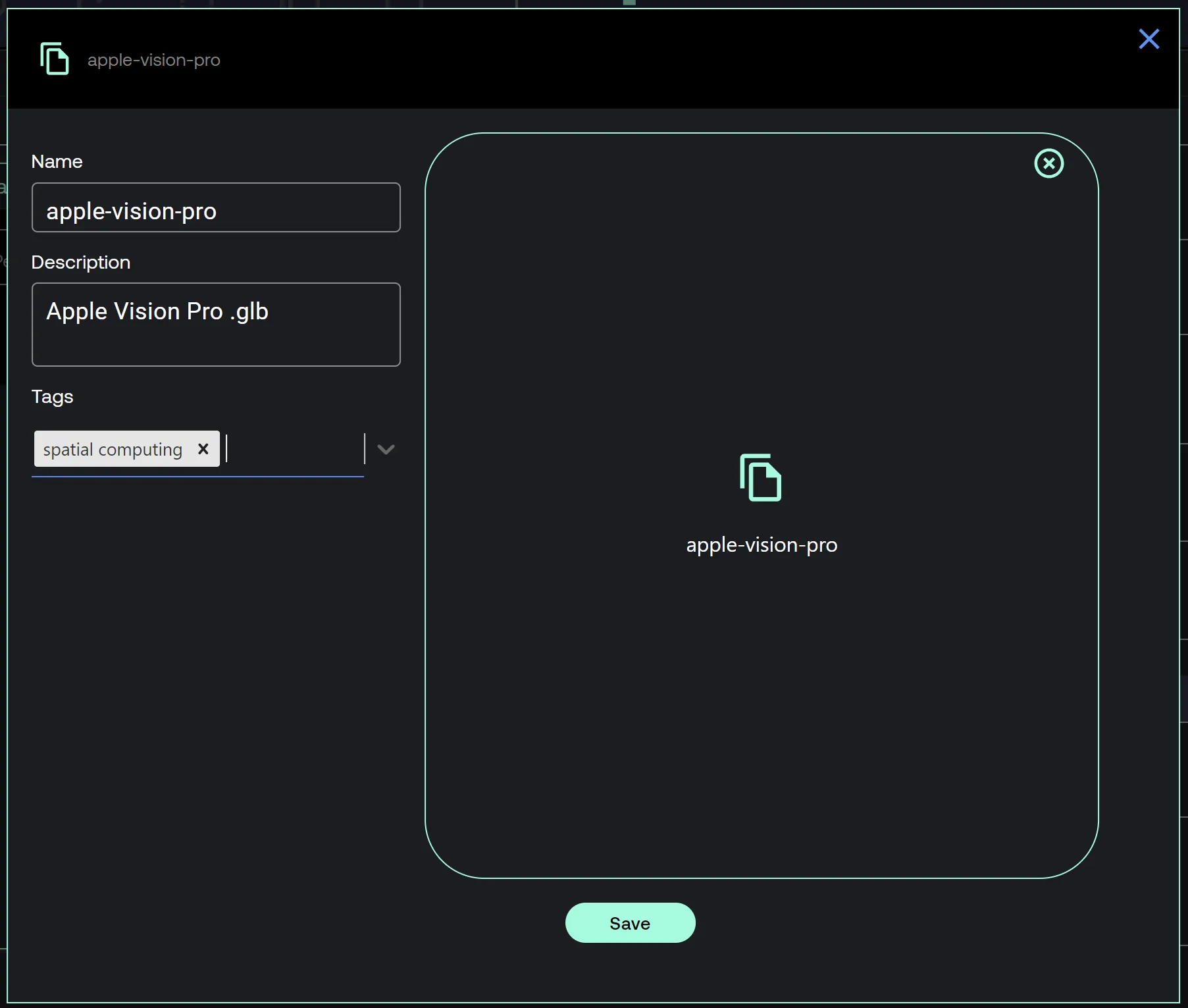The height and width of the screenshot is (1008, 1188).
Task: Click the circled X in the preview panel
Action: click(1048, 163)
